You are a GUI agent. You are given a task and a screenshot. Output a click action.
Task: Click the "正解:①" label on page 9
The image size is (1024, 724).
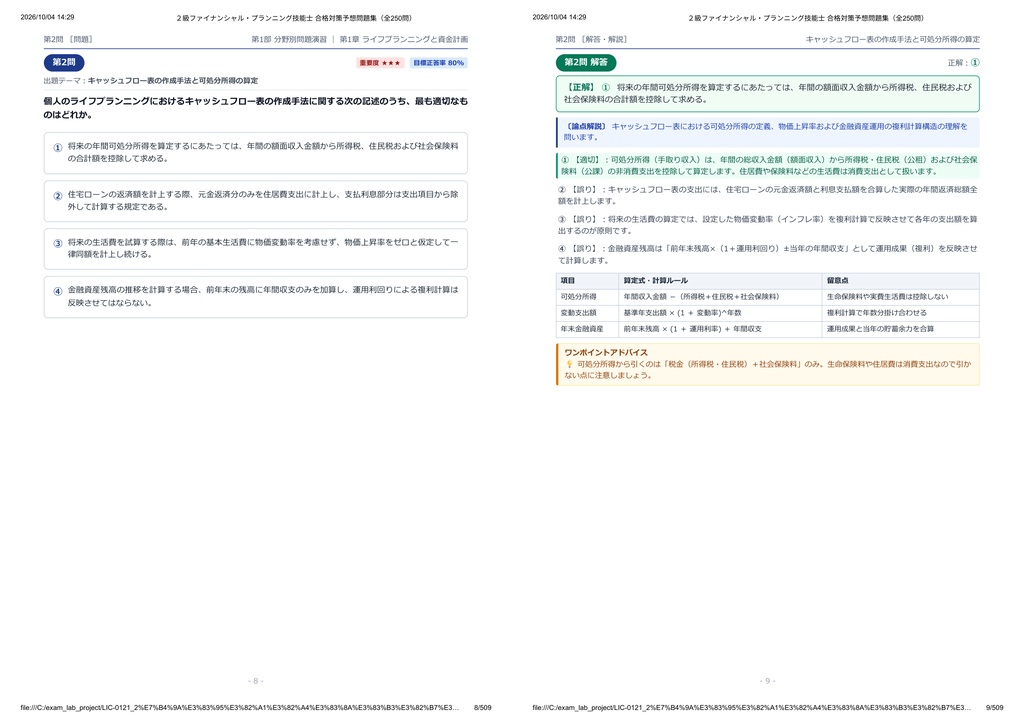963,63
